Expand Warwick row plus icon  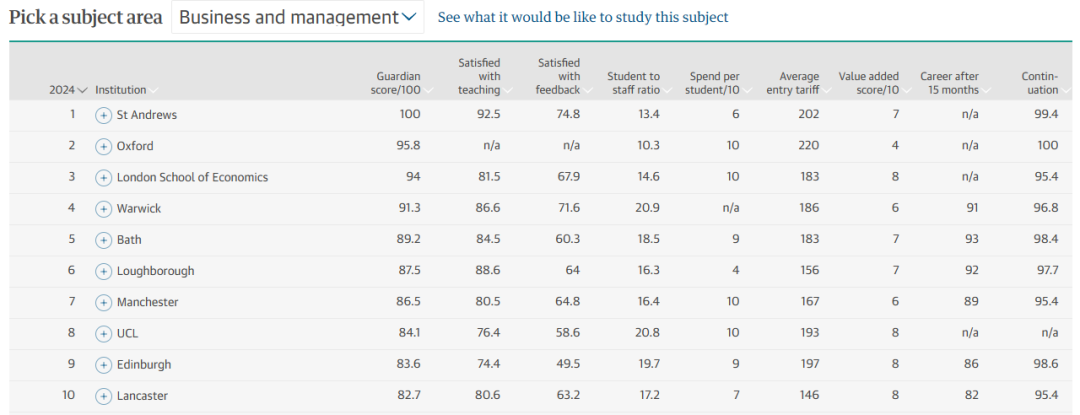[x=103, y=209]
